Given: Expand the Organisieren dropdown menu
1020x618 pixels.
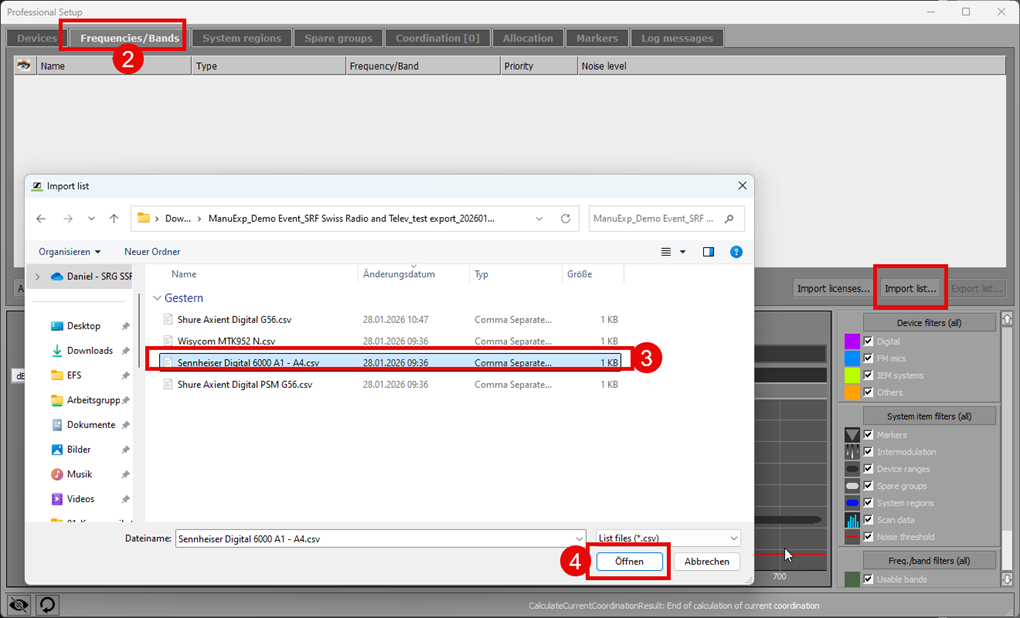Looking at the screenshot, I should [x=69, y=252].
